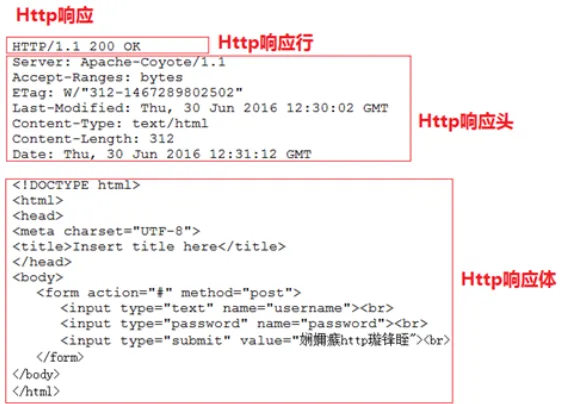Click the 'HTTP/1.1 200 OK' status line
Image resolution: width=565 pixels, height=404 pixels.
pyautogui.click(x=76, y=46)
